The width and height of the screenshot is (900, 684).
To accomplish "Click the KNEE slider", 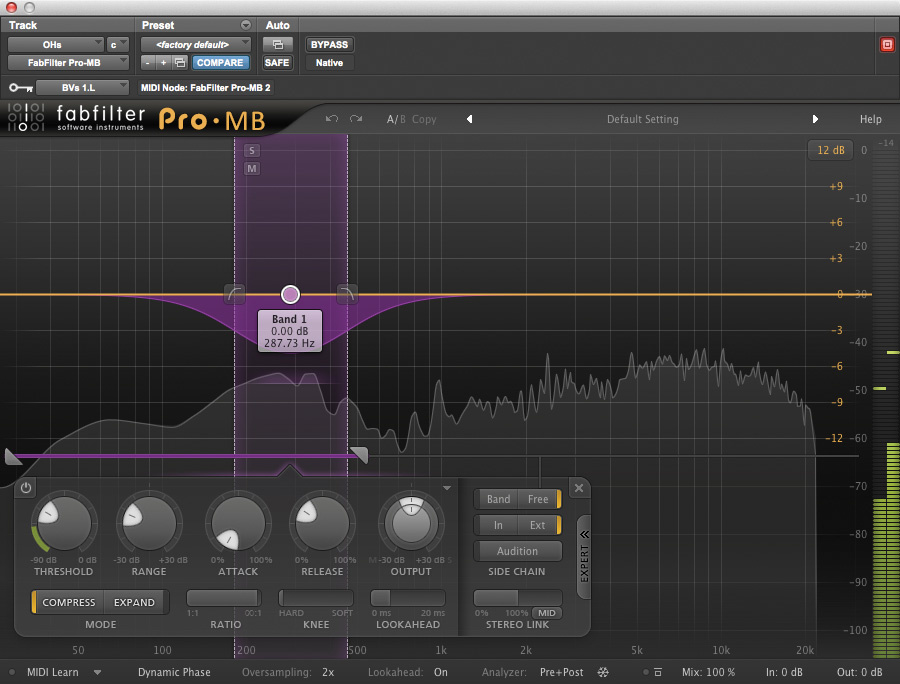I will click(316, 598).
